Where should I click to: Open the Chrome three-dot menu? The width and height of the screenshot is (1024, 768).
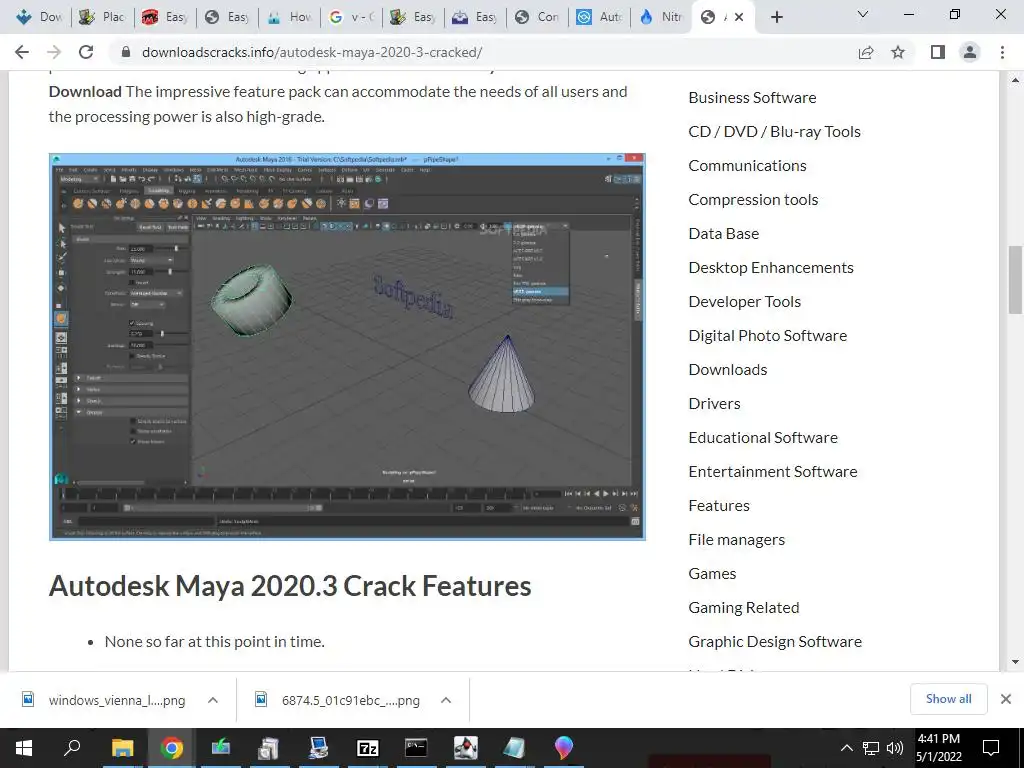click(x=1002, y=52)
